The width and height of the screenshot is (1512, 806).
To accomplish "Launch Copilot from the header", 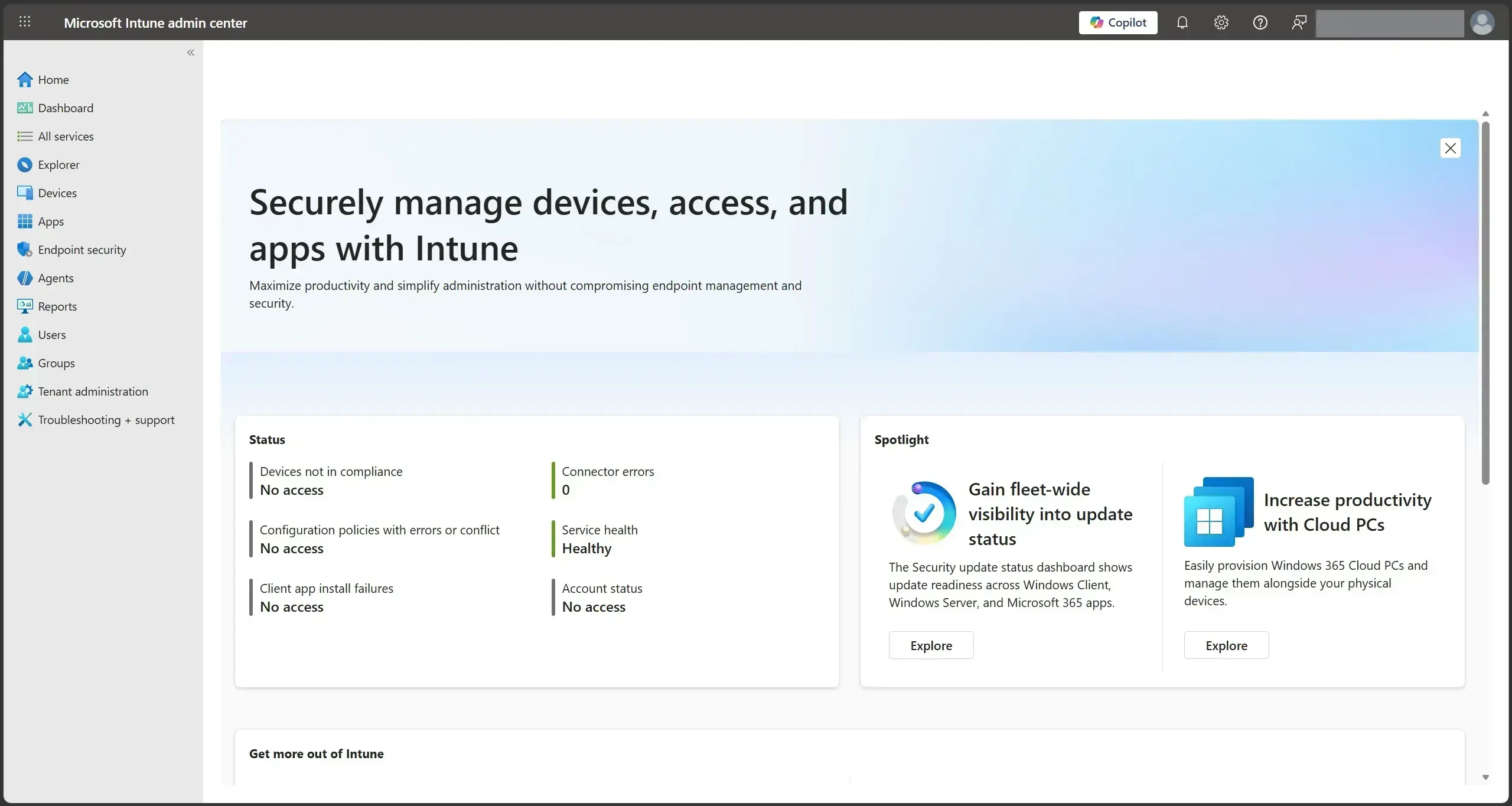I will tap(1118, 22).
